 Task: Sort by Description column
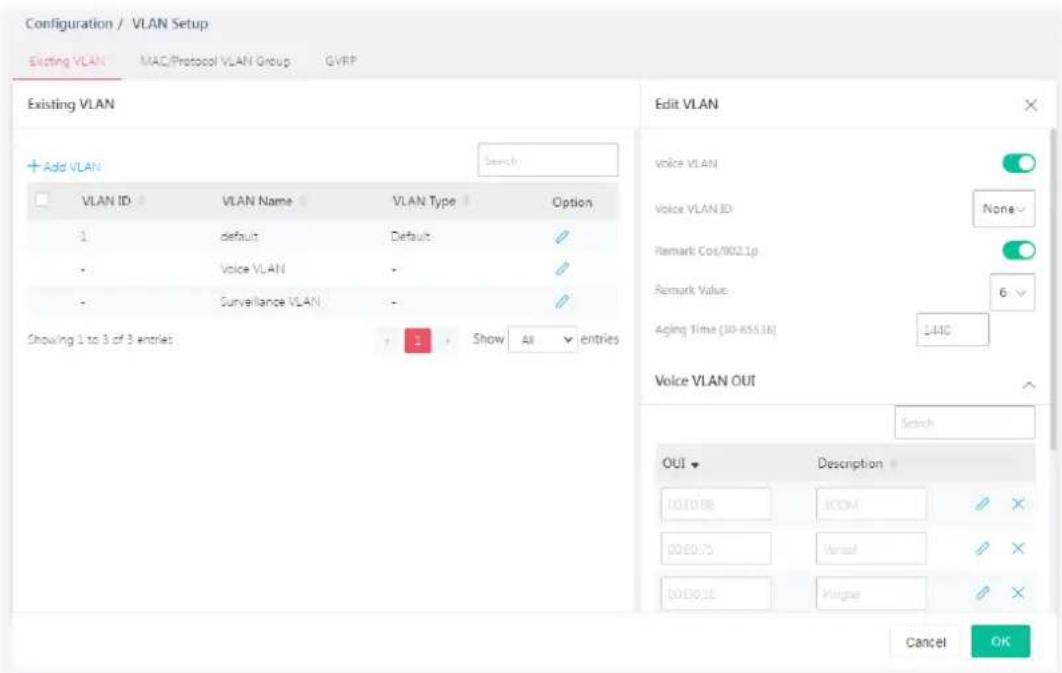click(893, 464)
